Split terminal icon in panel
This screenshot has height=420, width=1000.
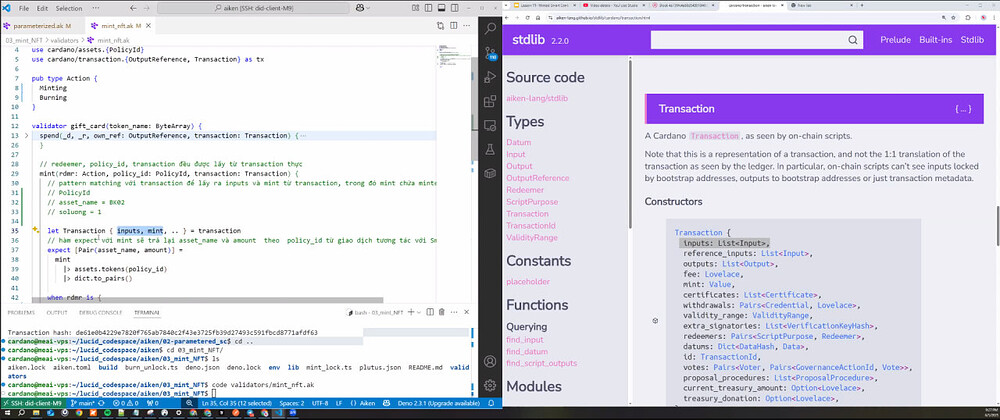click(429, 312)
